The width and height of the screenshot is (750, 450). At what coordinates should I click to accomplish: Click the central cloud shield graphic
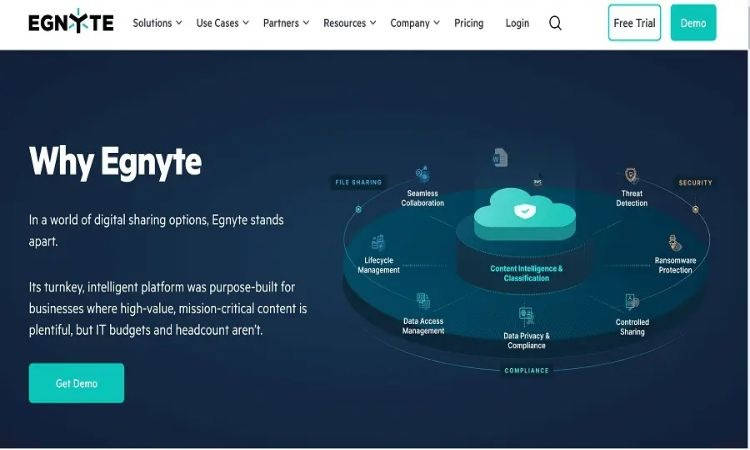click(525, 213)
